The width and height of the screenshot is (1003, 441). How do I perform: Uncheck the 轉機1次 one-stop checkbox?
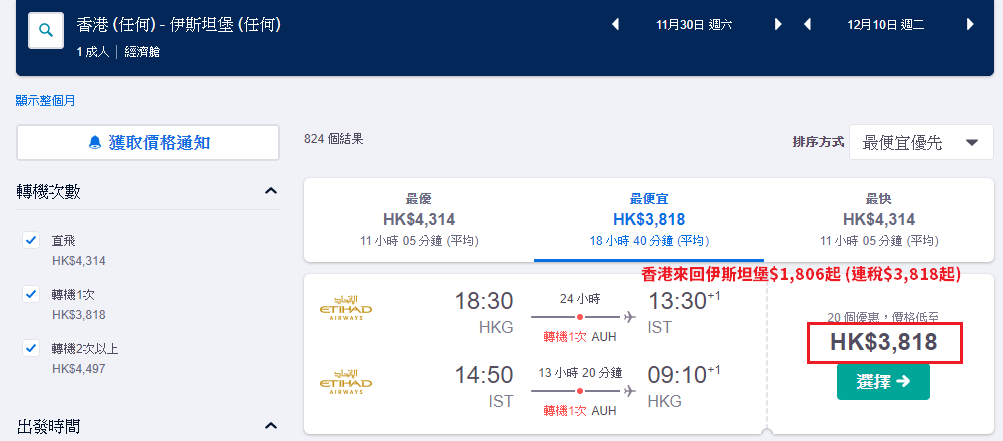click(x=31, y=294)
